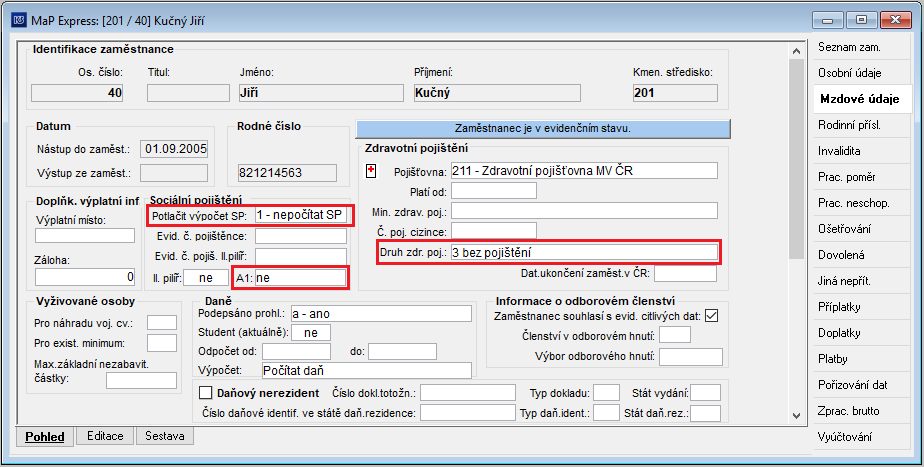Click the II. pilíř field showing ne
Image resolution: width=924 pixels, height=467 pixels.
pos(206,278)
